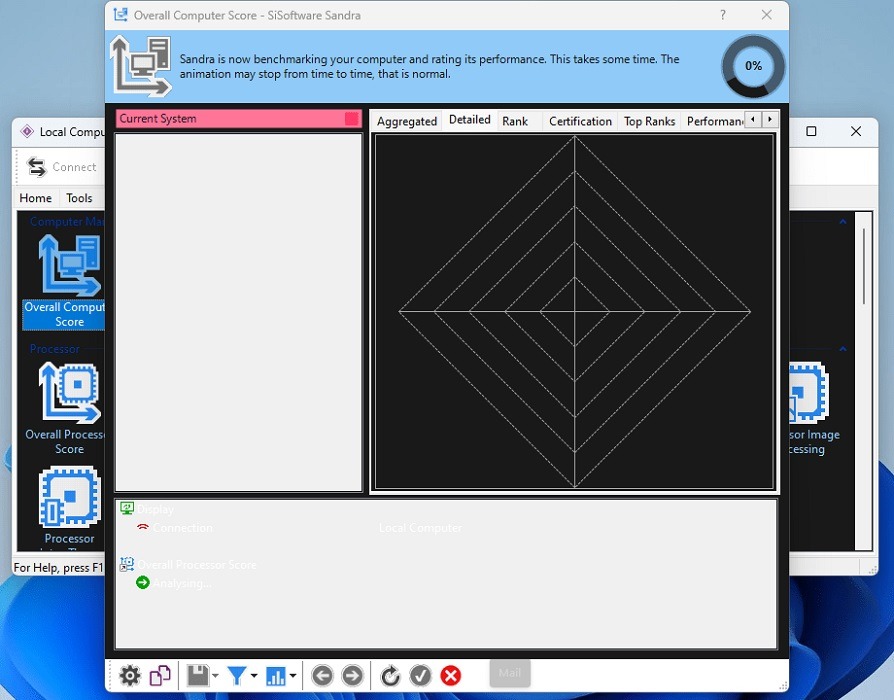Open the filter funnel icon

tap(238, 675)
